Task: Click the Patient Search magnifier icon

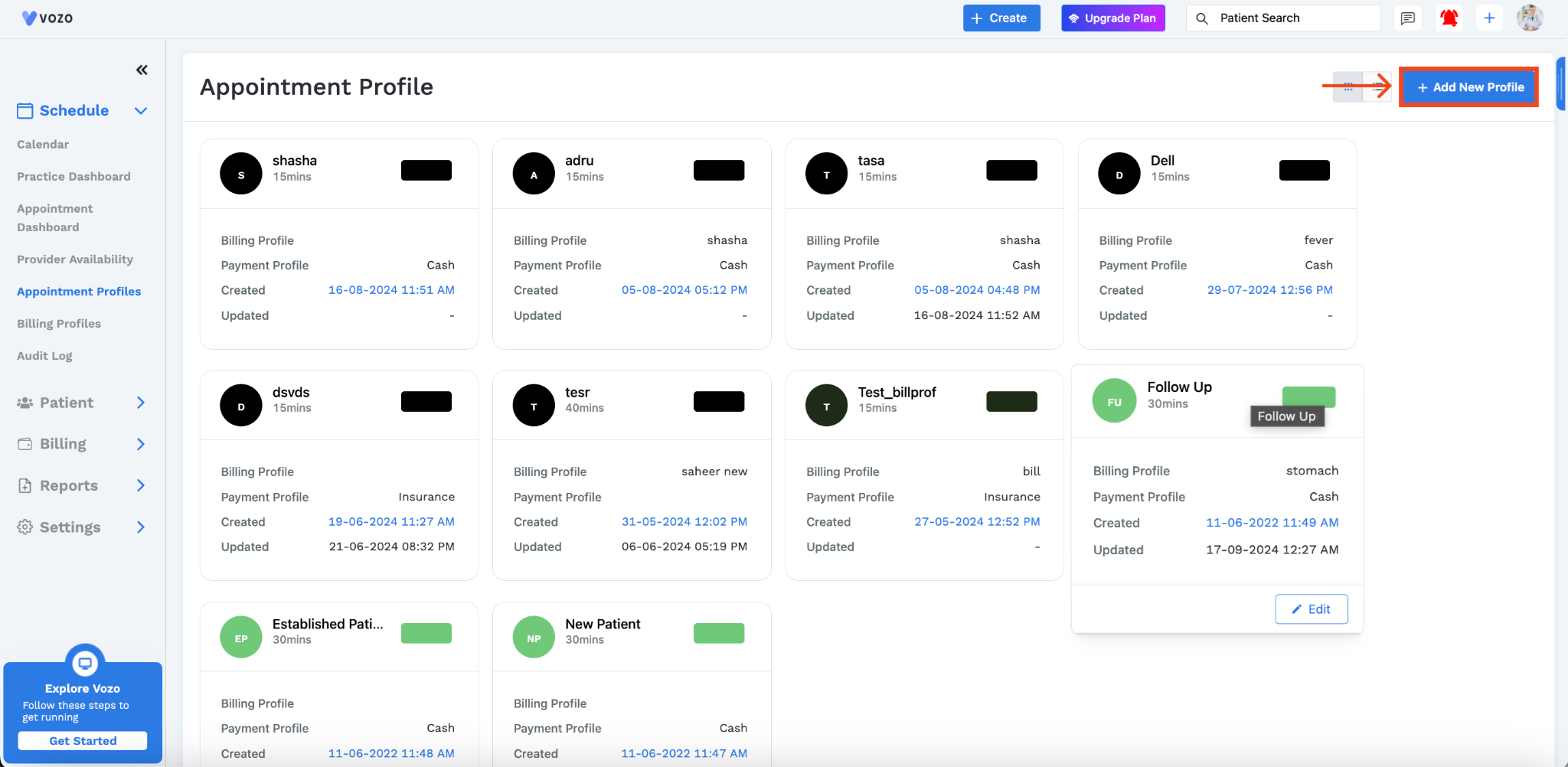Action: click(1202, 18)
